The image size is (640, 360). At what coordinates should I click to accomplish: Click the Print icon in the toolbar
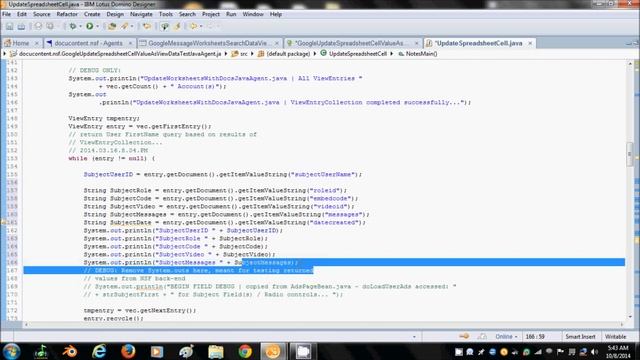[x=21, y=27]
